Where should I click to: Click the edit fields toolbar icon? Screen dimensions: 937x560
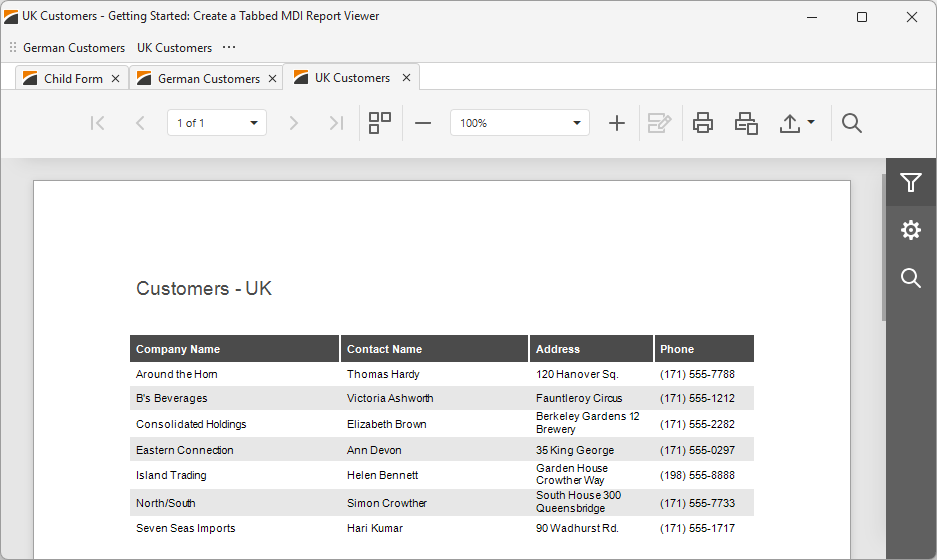pos(660,123)
